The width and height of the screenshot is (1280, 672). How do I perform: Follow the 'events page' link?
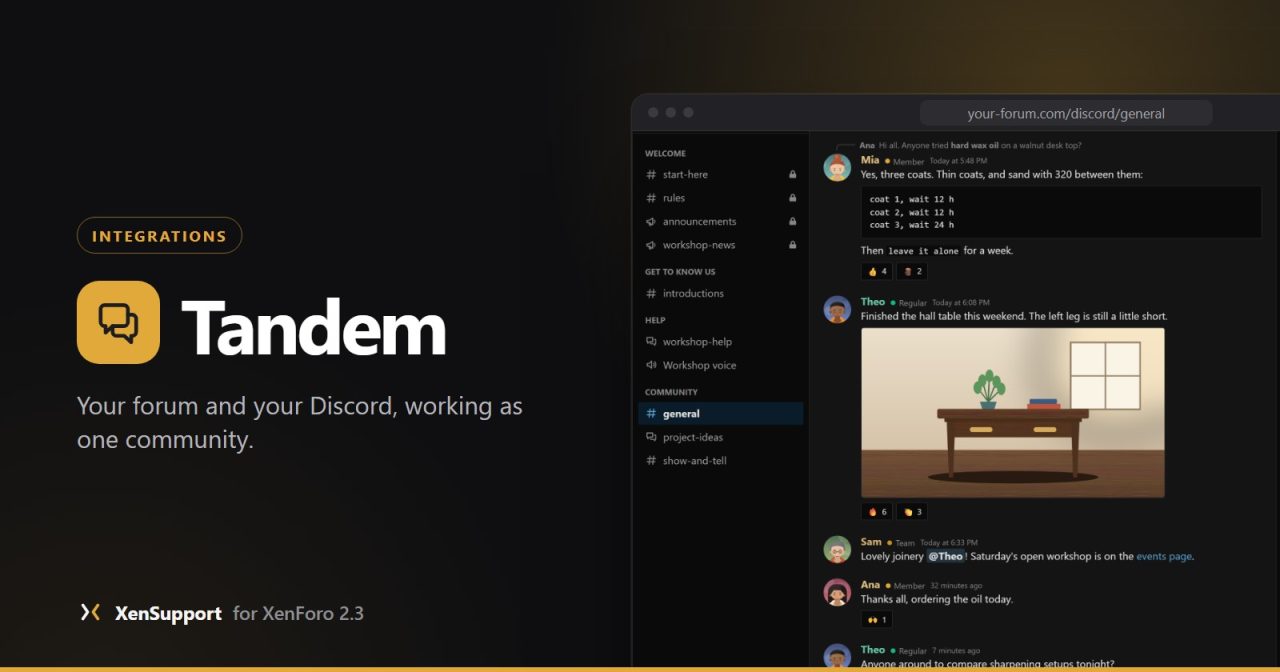click(x=1164, y=556)
